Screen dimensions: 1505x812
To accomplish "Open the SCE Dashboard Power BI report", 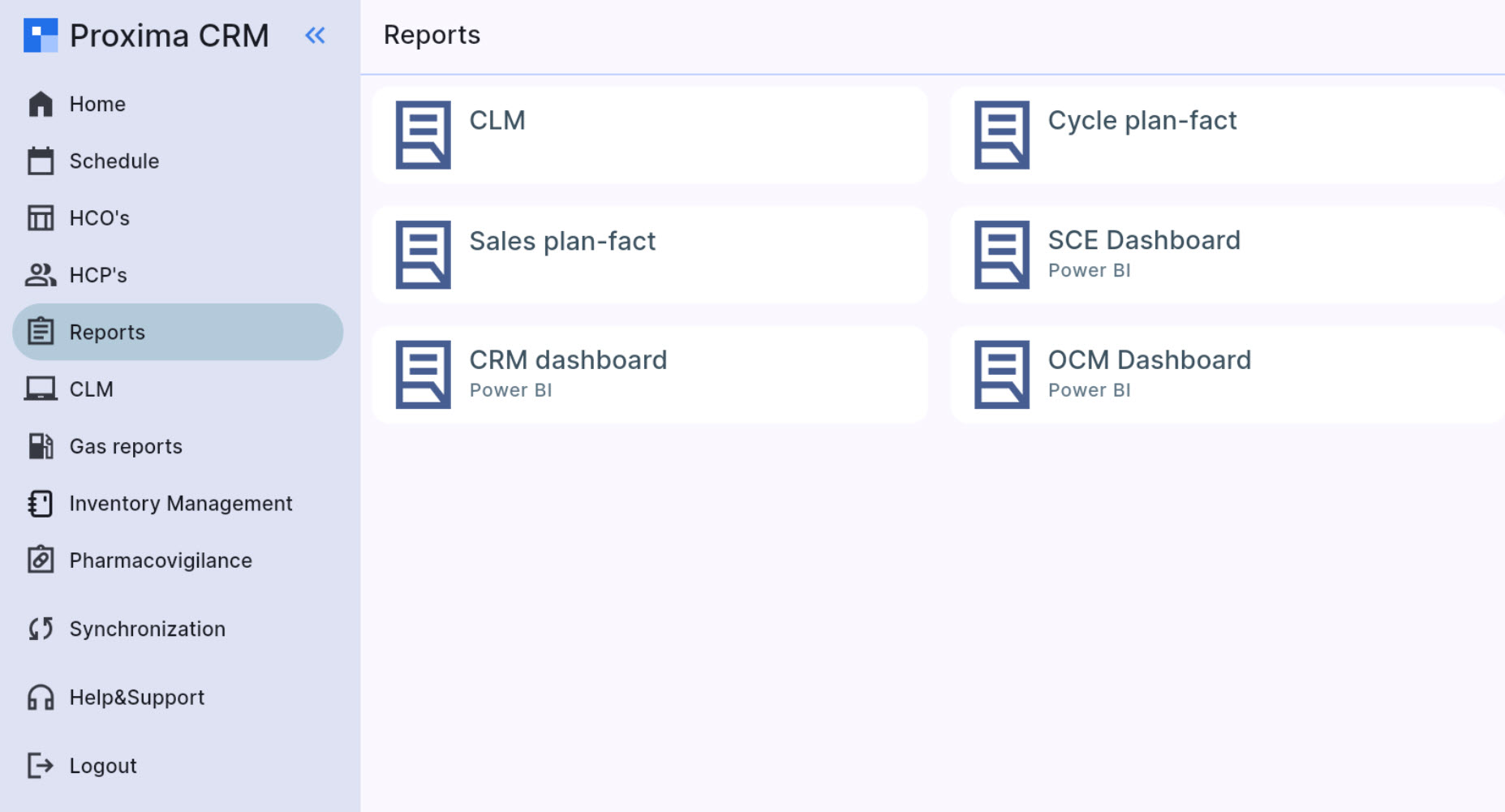I will [1225, 253].
